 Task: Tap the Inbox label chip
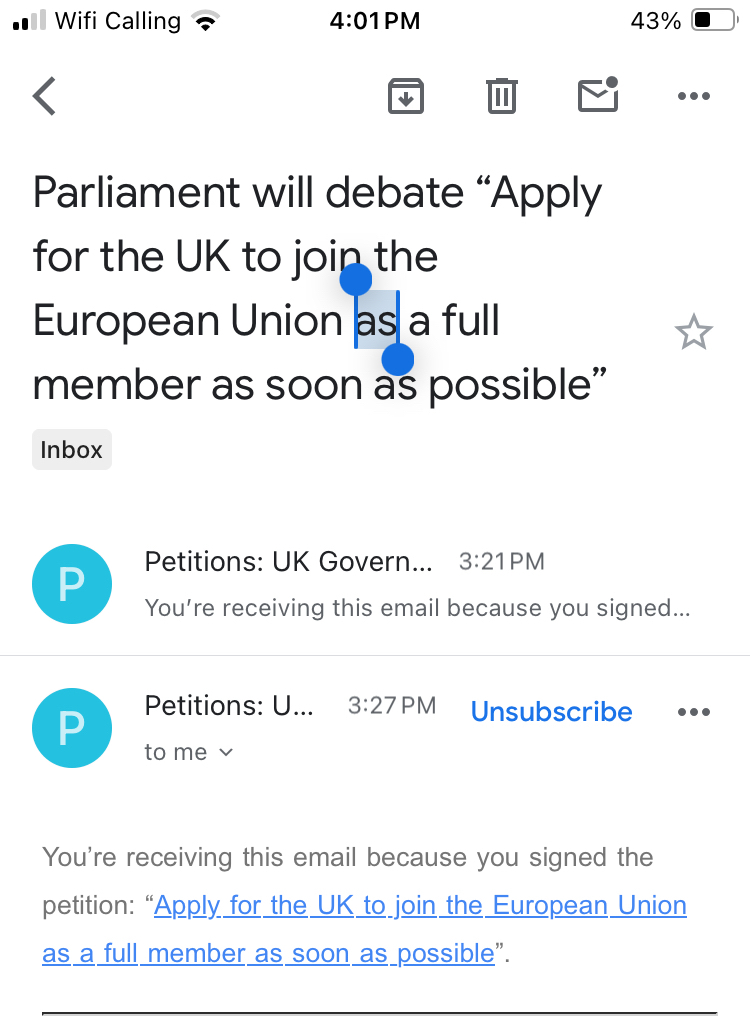(x=71, y=450)
